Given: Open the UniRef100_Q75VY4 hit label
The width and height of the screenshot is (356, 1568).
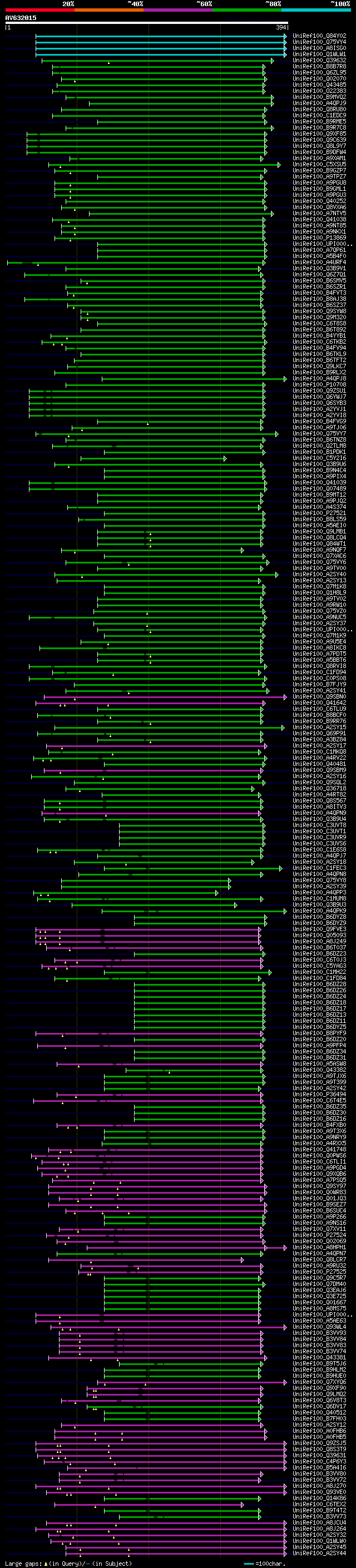Looking at the screenshot, I should [319, 42].
